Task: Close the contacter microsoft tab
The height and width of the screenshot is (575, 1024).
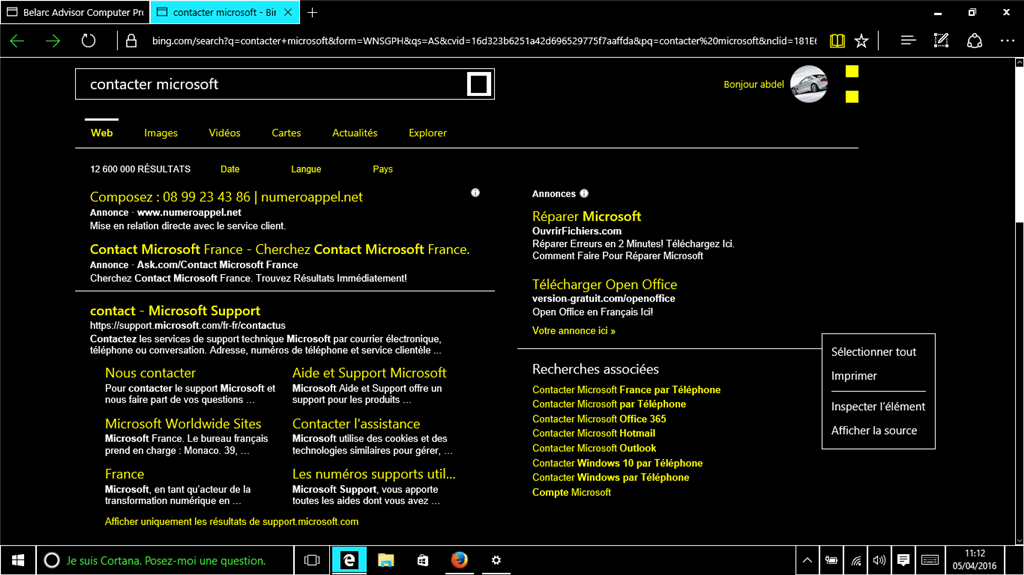Action: pyautogui.click(x=288, y=12)
